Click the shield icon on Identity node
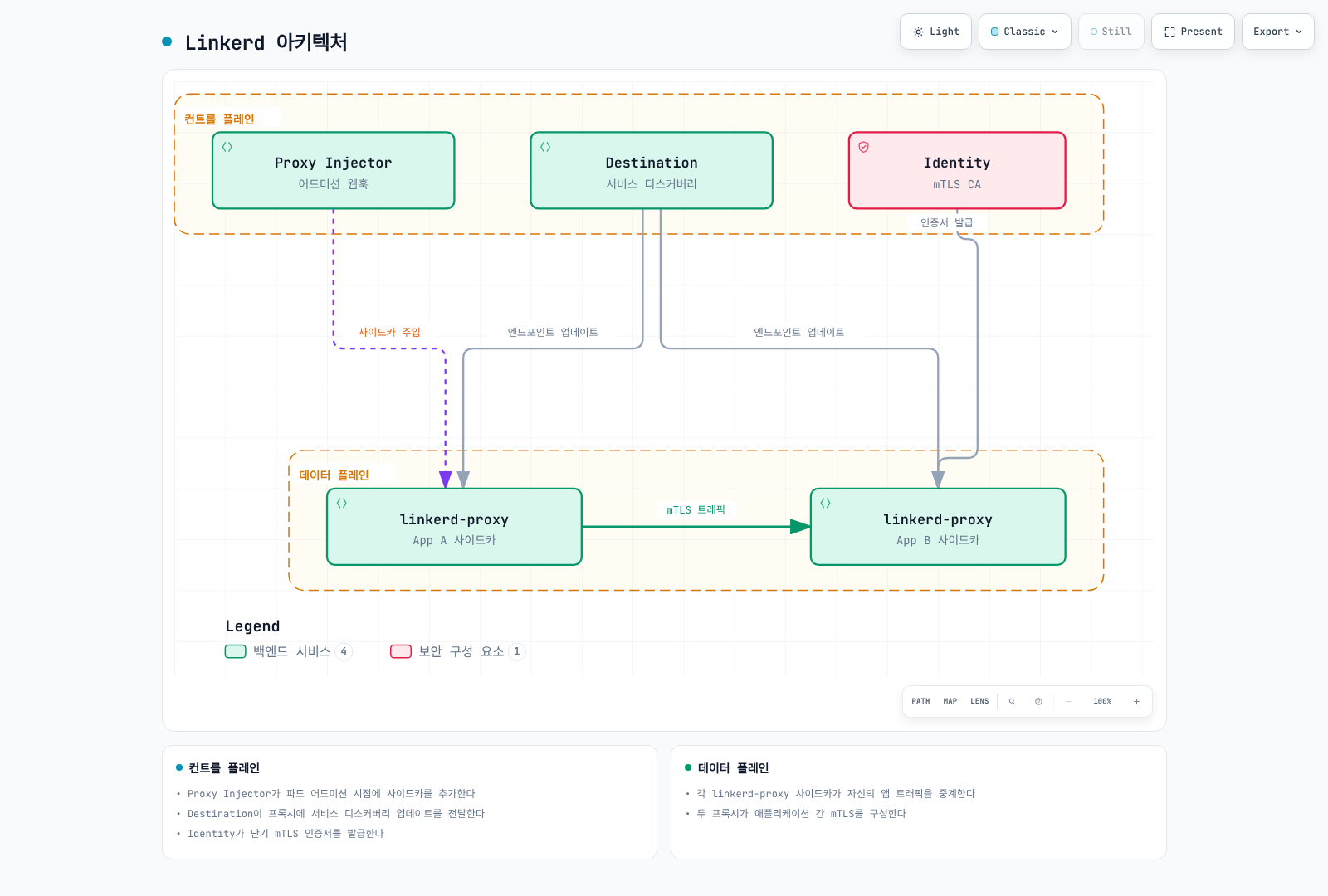 tap(864, 147)
